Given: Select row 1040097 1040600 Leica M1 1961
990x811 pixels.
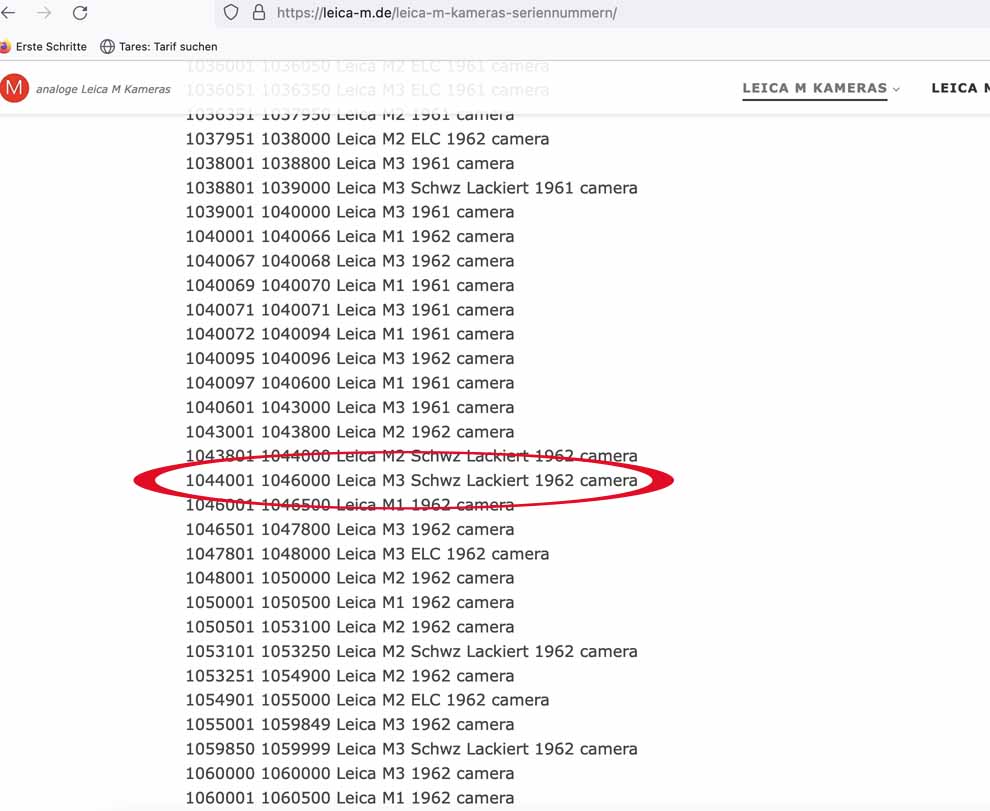Looking at the screenshot, I should 350,383.
